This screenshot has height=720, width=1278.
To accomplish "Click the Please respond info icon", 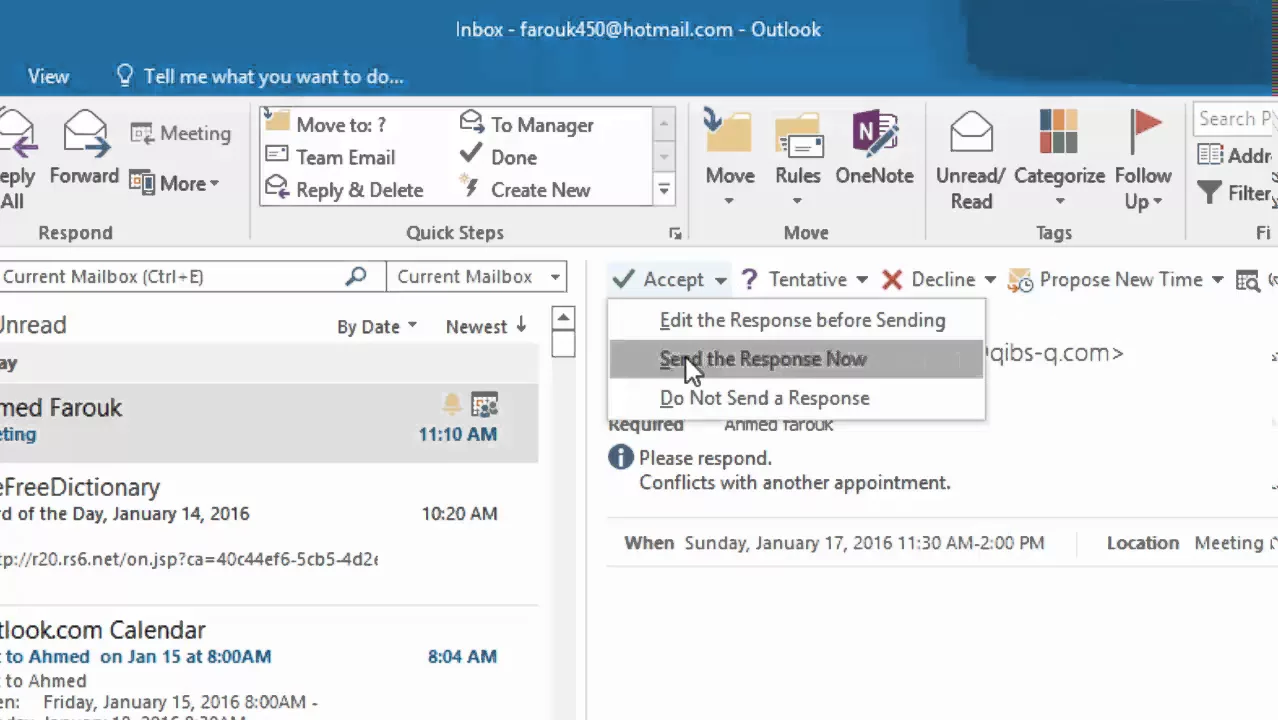I will point(621,458).
